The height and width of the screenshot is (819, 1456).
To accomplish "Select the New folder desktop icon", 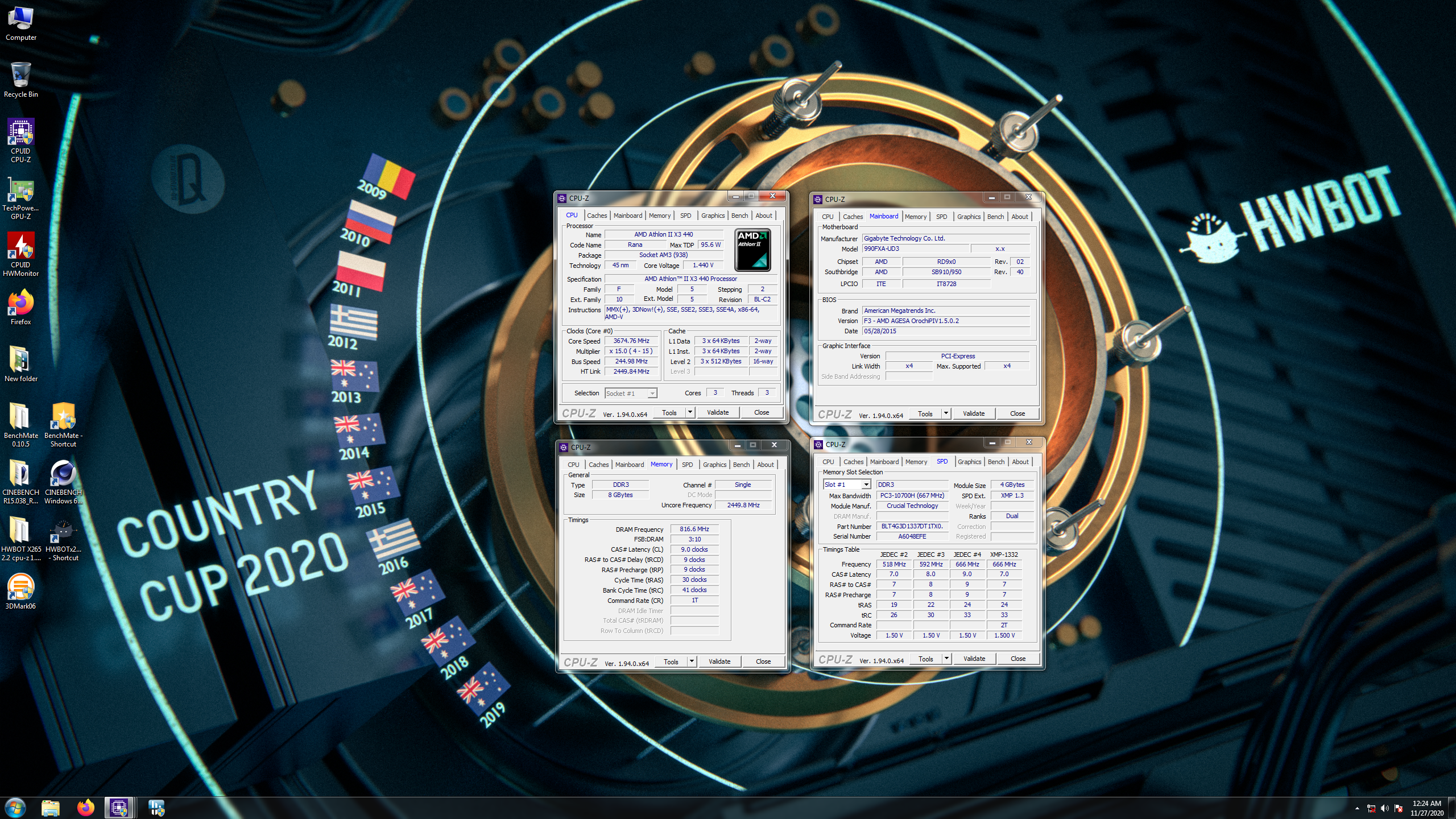I will [x=21, y=364].
